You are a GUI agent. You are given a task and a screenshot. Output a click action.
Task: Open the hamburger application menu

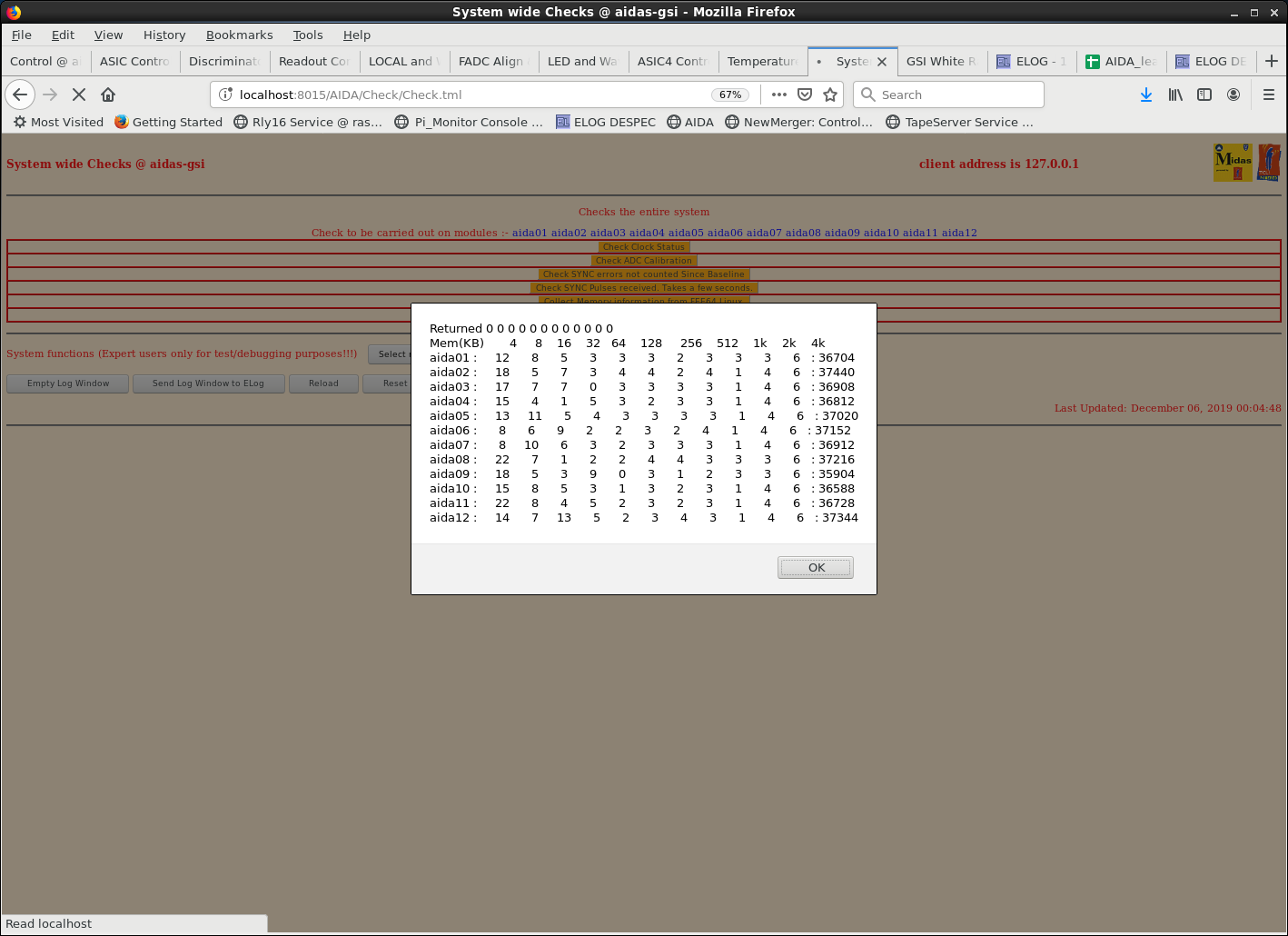pos(1269,95)
